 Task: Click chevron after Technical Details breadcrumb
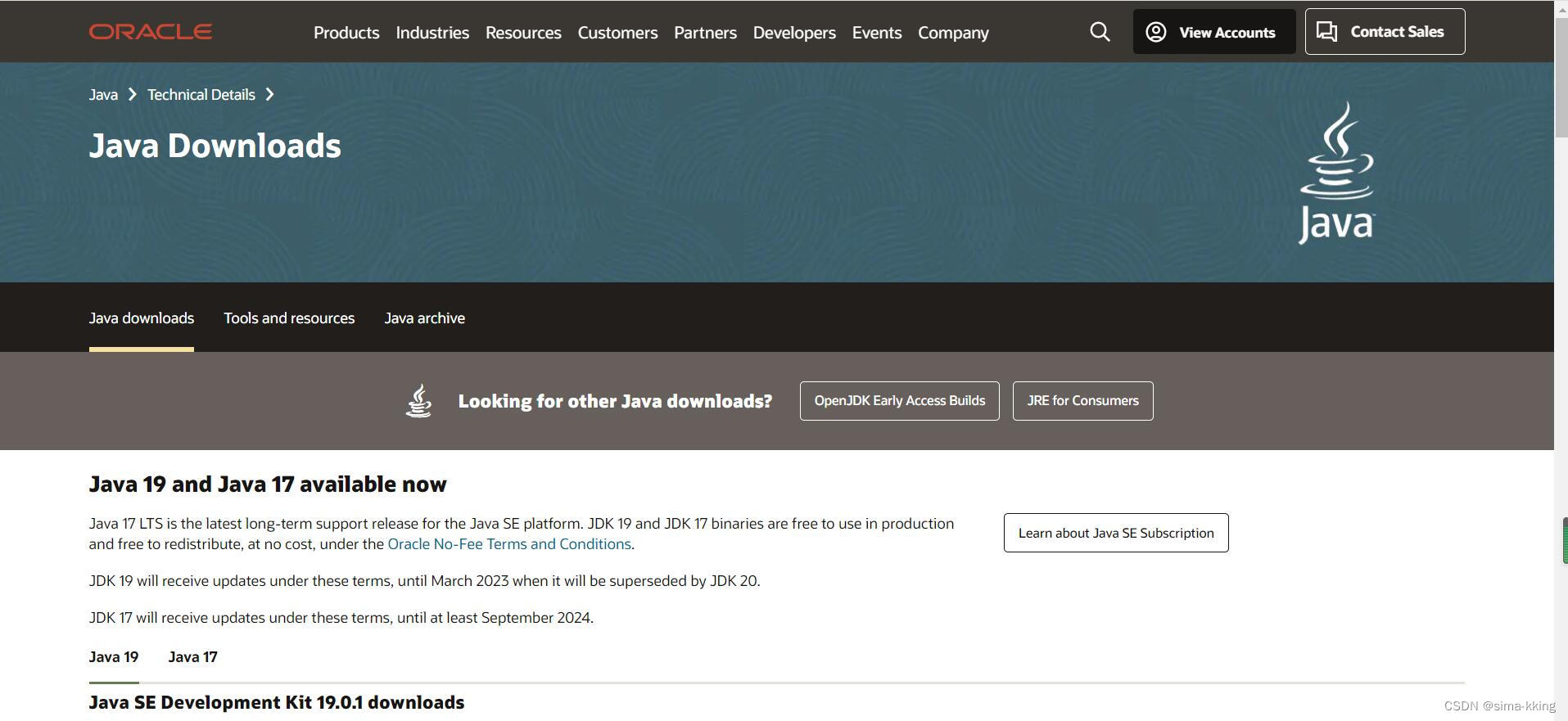pyautogui.click(x=269, y=95)
